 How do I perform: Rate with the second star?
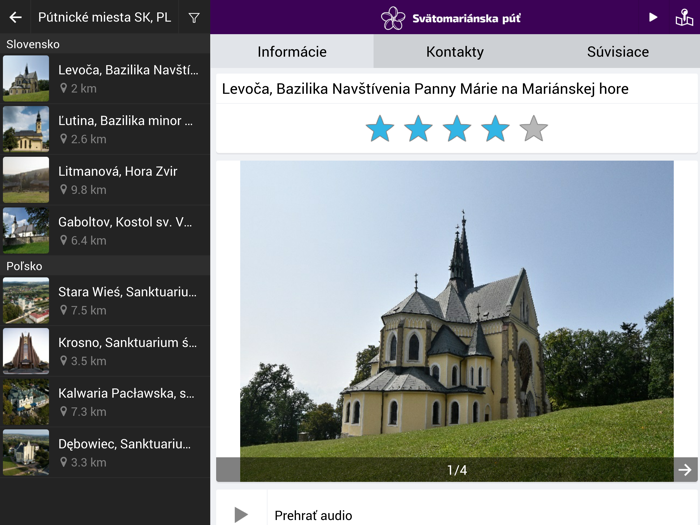418,129
